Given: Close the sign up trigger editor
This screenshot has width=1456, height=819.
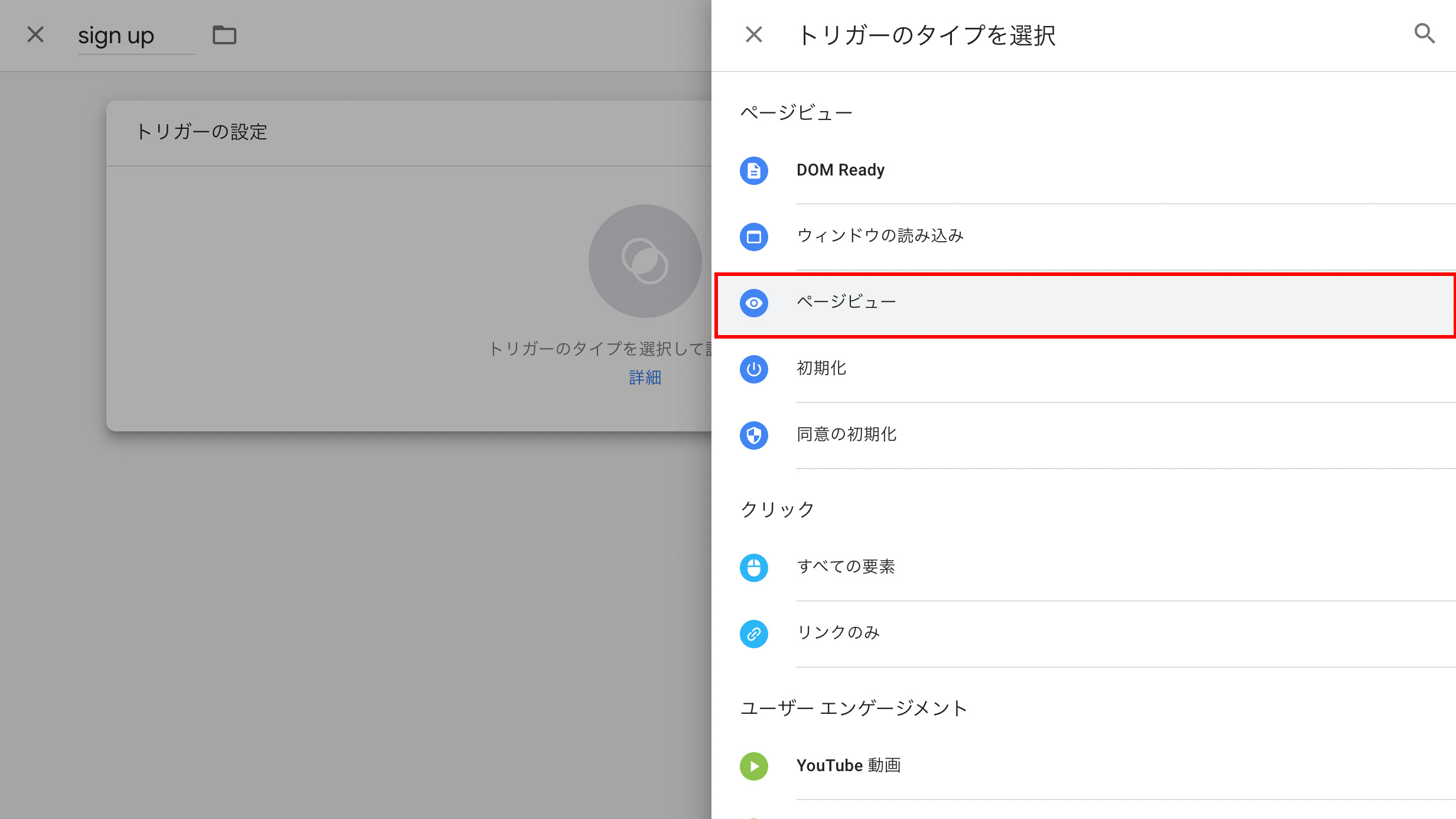Looking at the screenshot, I should coord(35,35).
